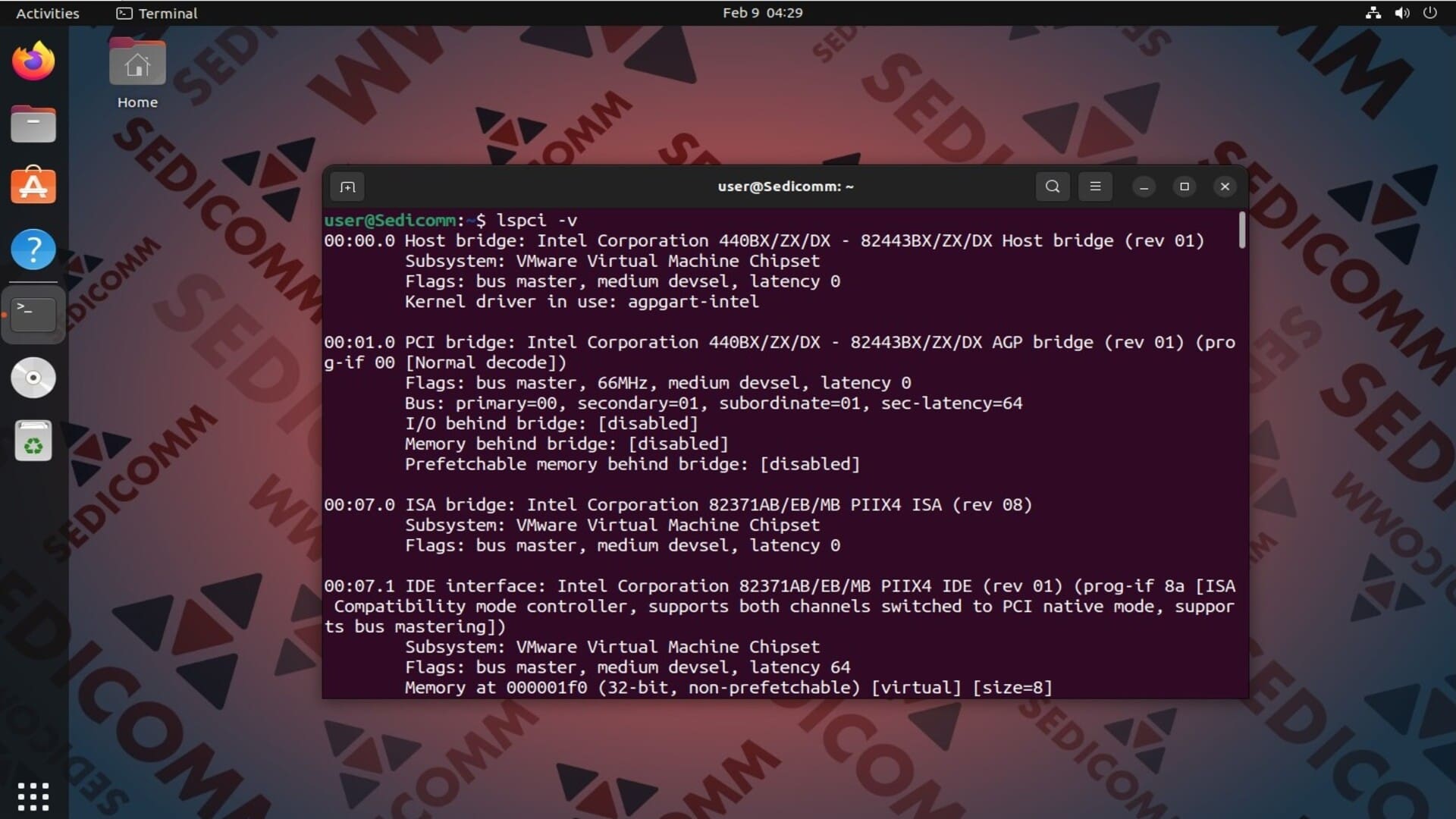Image resolution: width=1456 pixels, height=819 pixels.
Task: Open the network status icon menu
Action: [1373, 13]
